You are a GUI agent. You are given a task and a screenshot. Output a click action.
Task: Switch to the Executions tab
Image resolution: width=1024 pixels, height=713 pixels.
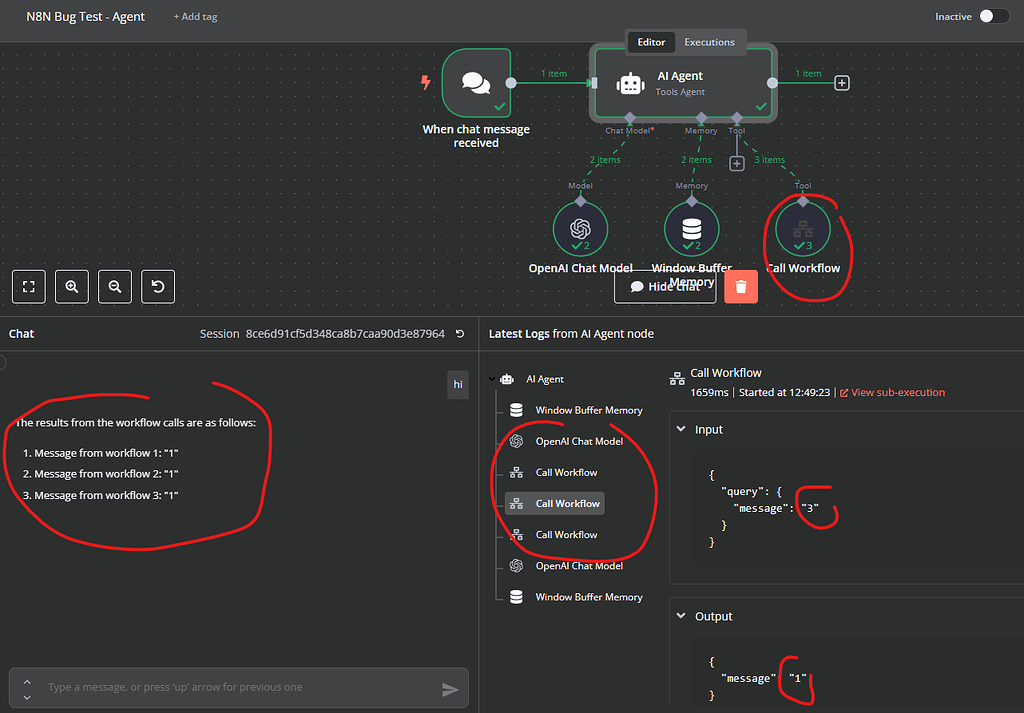click(710, 42)
